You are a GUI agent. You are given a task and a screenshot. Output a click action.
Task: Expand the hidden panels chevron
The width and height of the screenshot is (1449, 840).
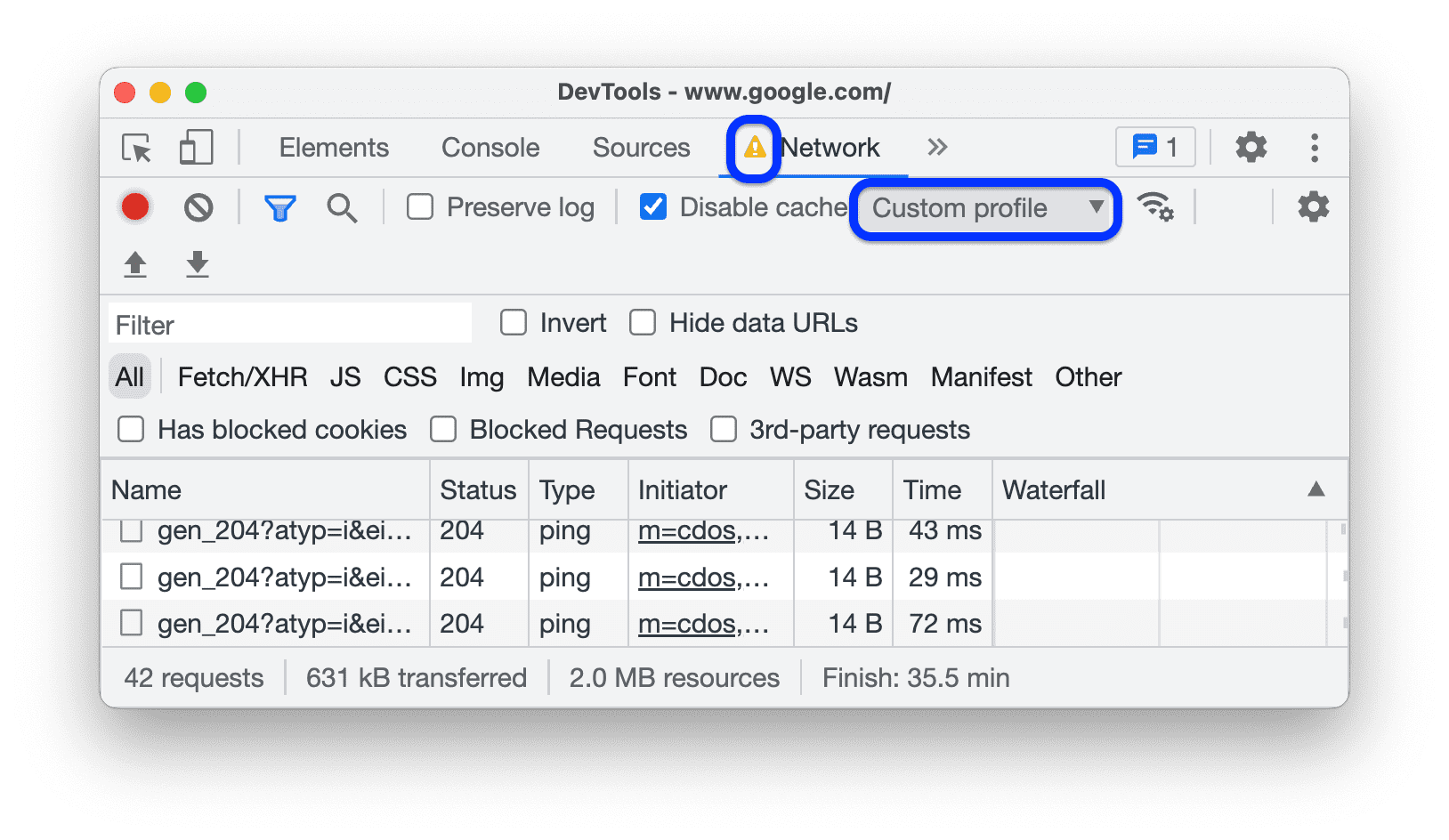click(936, 147)
